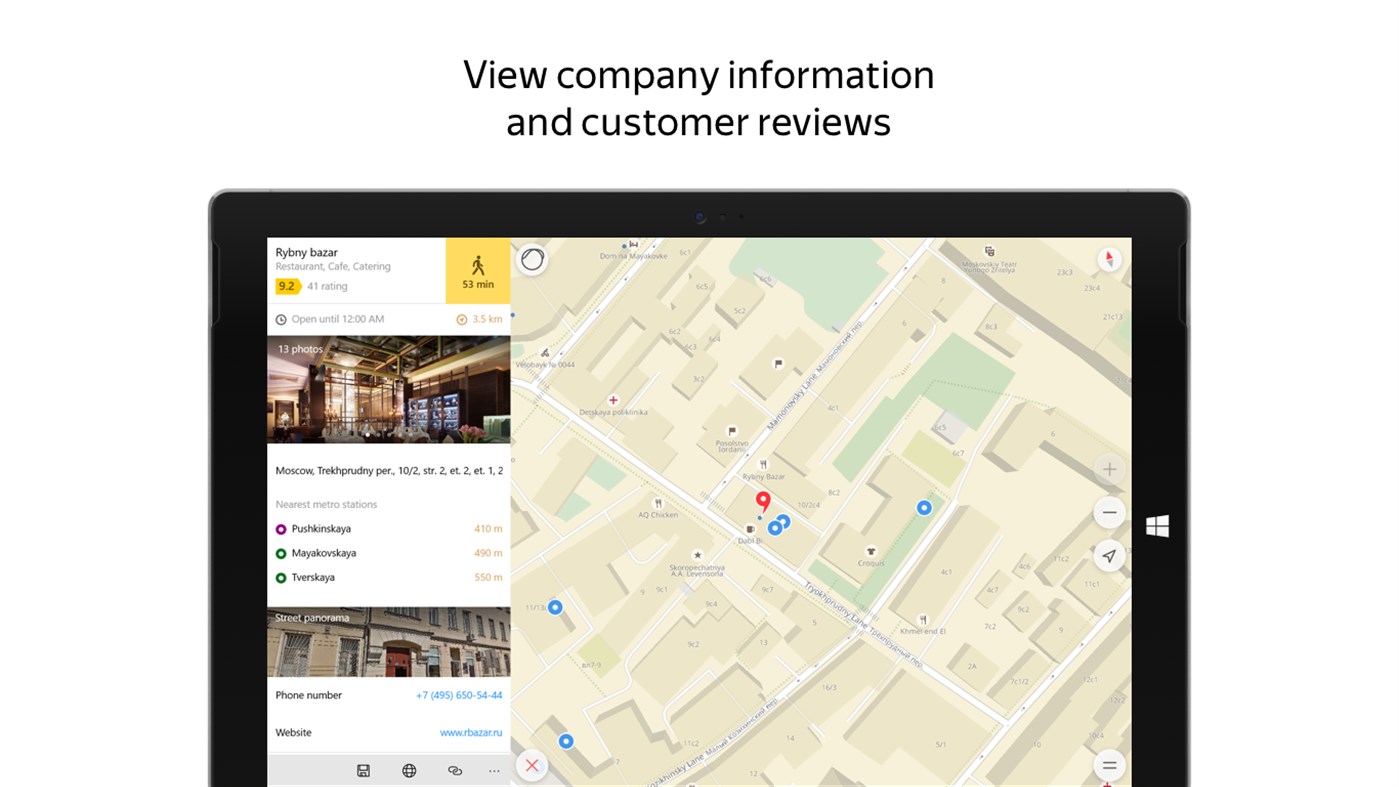Select the walking route showing 53 min
Viewport: 1399px width, 787px height.
tap(477, 270)
